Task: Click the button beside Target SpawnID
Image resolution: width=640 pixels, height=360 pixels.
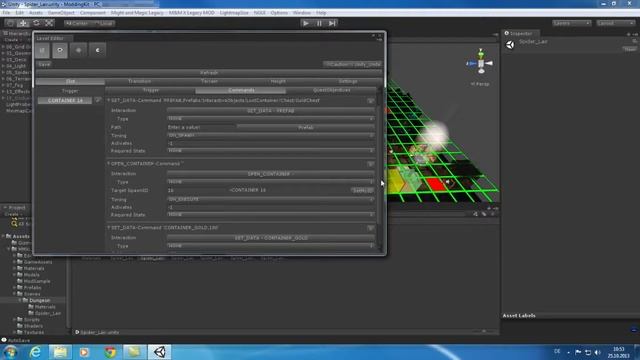Action: (362, 190)
